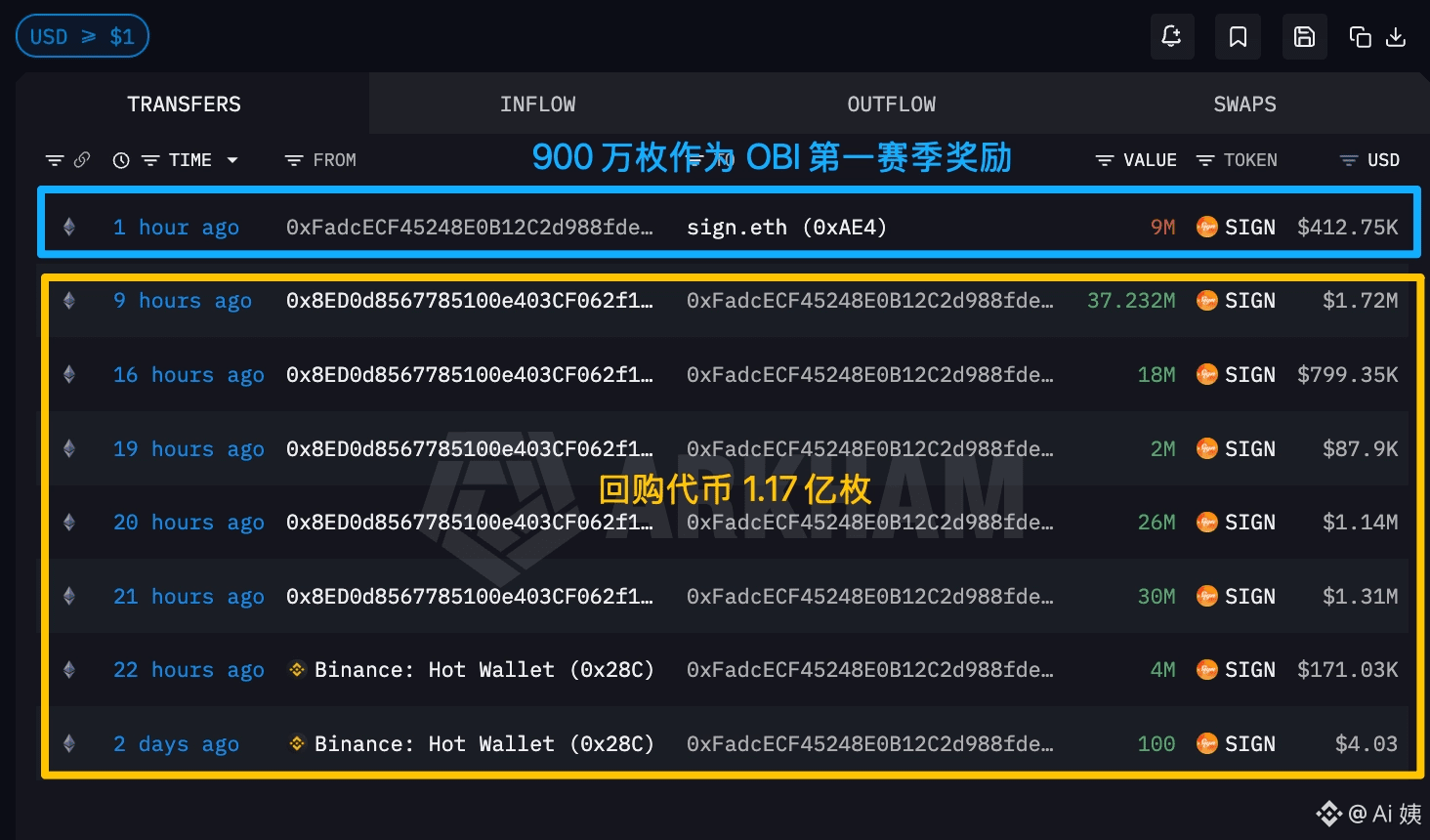
Task: Click the SIGN token icon in the $1.31M row
Action: 1207,596
